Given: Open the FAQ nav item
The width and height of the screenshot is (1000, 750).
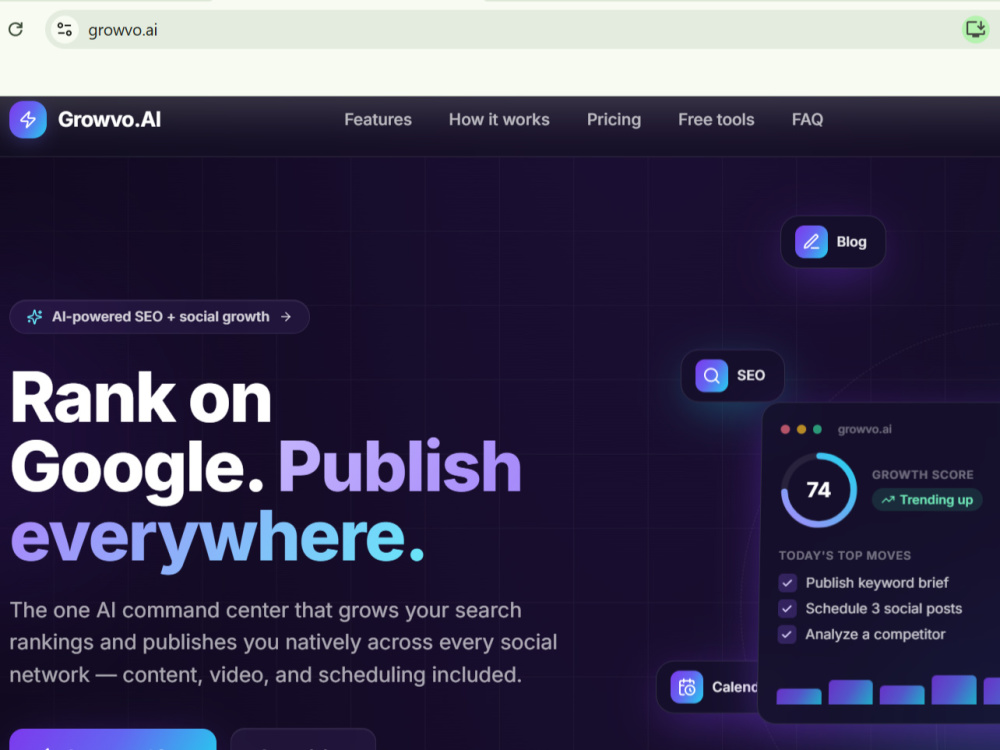Looking at the screenshot, I should [807, 120].
